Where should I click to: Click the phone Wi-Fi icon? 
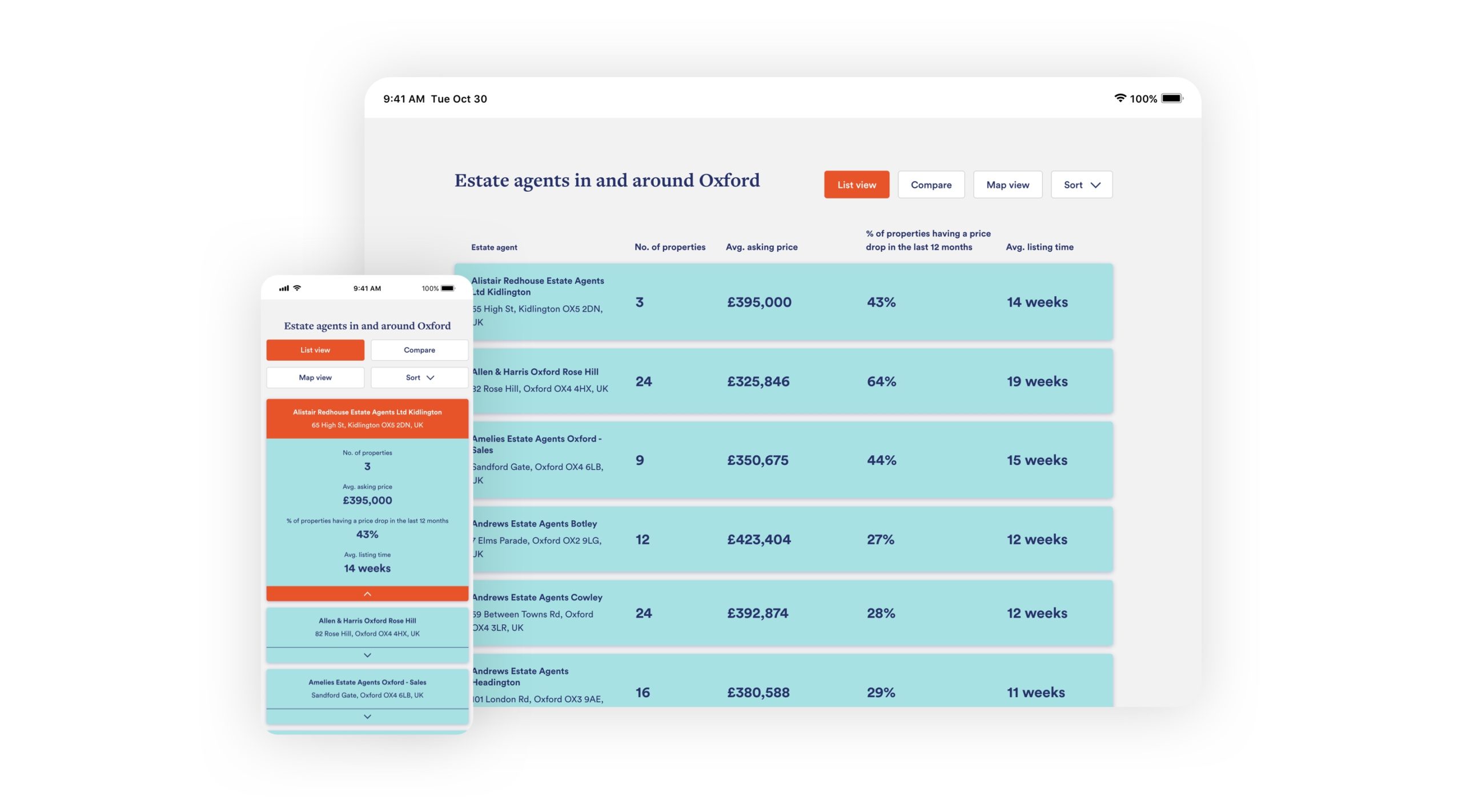click(297, 288)
